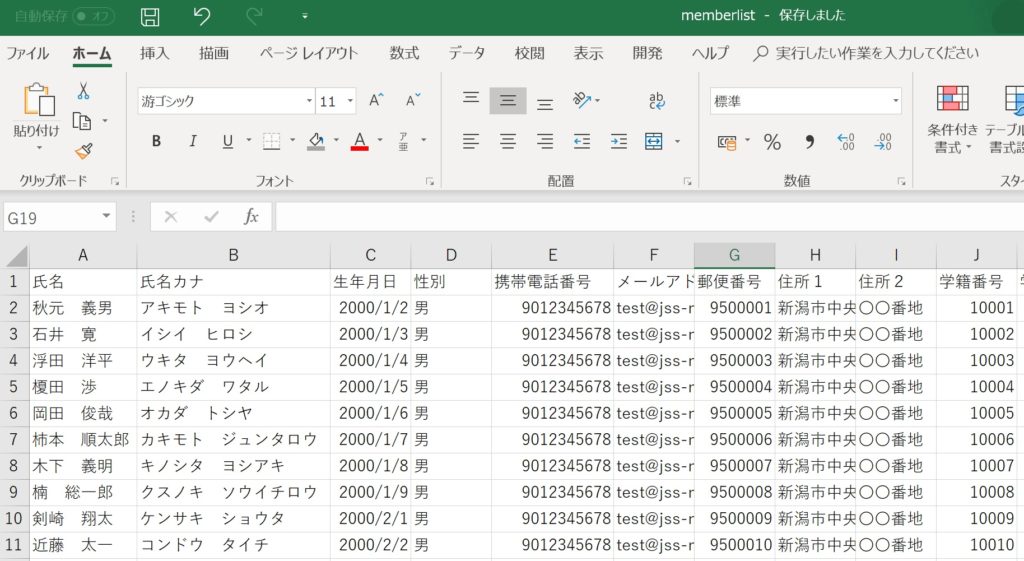The width and height of the screenshot is (1024, 561).
Task: Expand the font color dropdown arrow
Action: point(380,140)
